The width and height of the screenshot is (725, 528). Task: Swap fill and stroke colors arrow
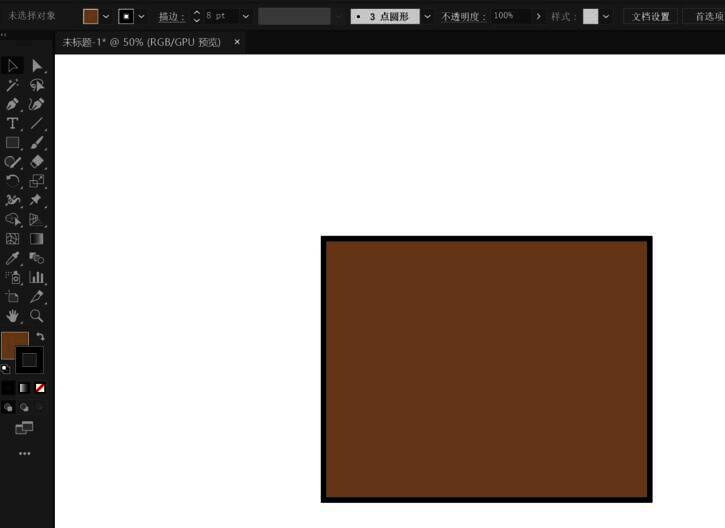(x=40, y=337)
